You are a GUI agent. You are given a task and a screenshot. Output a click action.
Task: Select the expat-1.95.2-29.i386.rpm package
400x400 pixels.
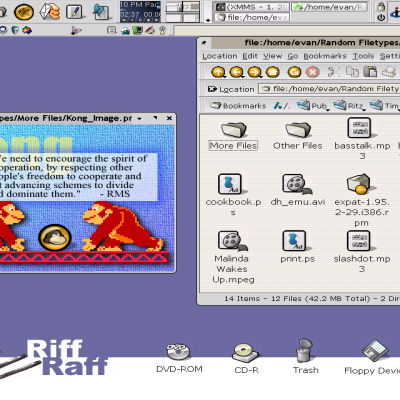pos(362,200)
